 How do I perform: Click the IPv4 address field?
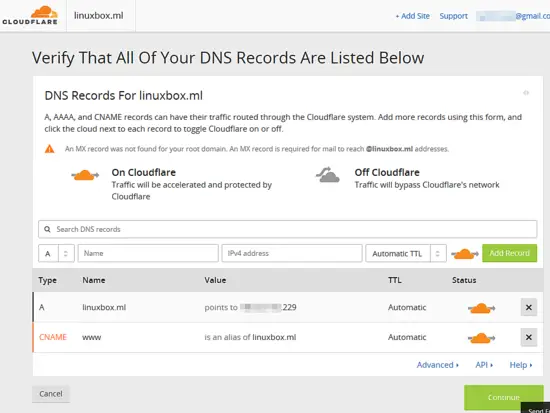click(x=292, y=253)
